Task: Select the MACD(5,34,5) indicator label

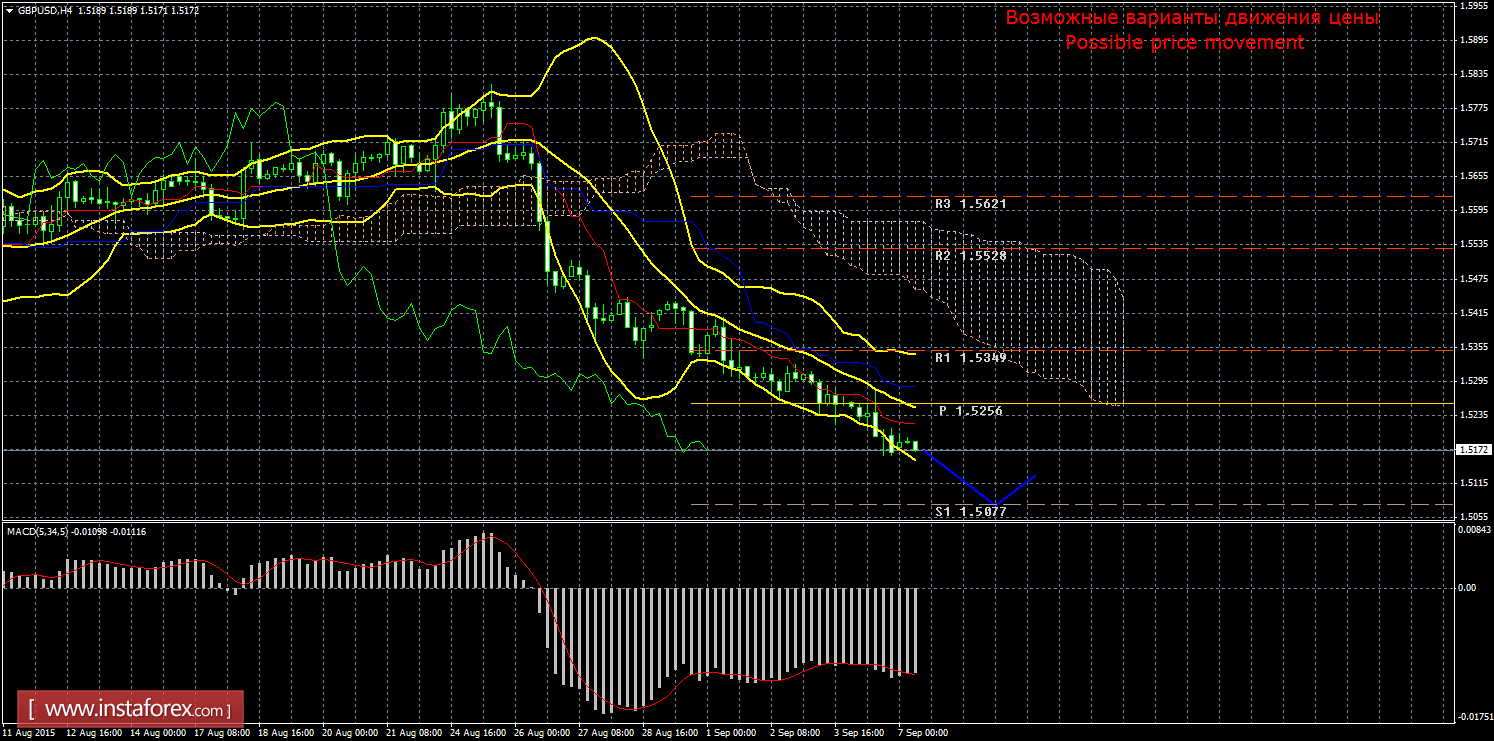Action: pos(38,531)
